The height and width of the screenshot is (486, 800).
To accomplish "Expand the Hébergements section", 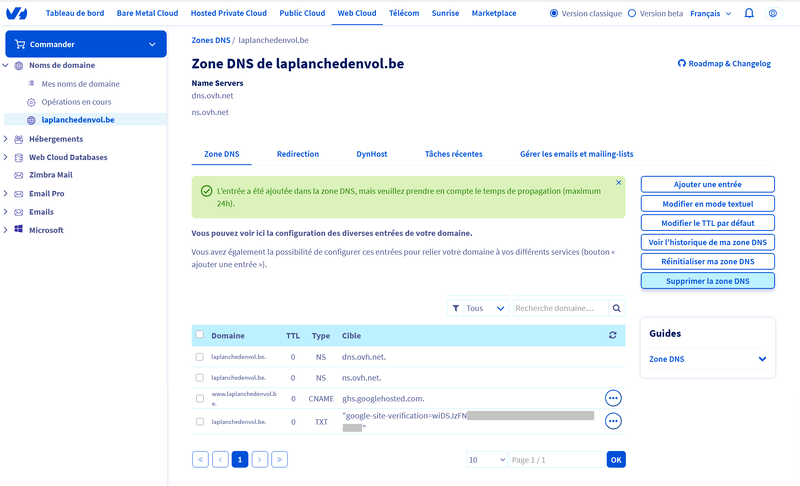I will pos(6,139).
